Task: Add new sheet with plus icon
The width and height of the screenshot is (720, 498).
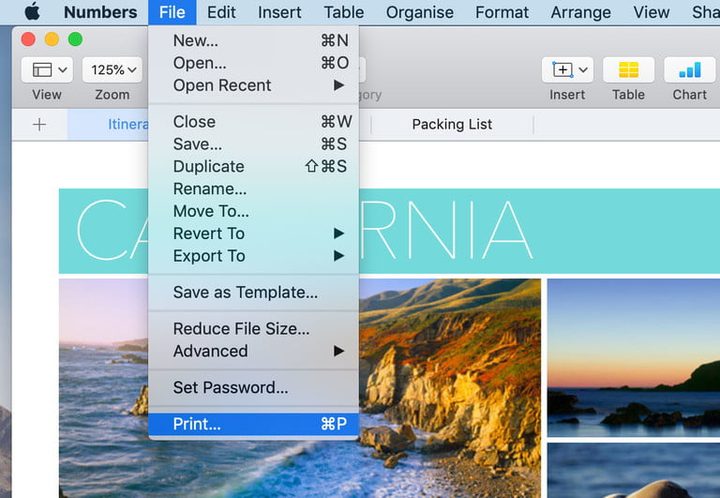Action: point(39,124)
